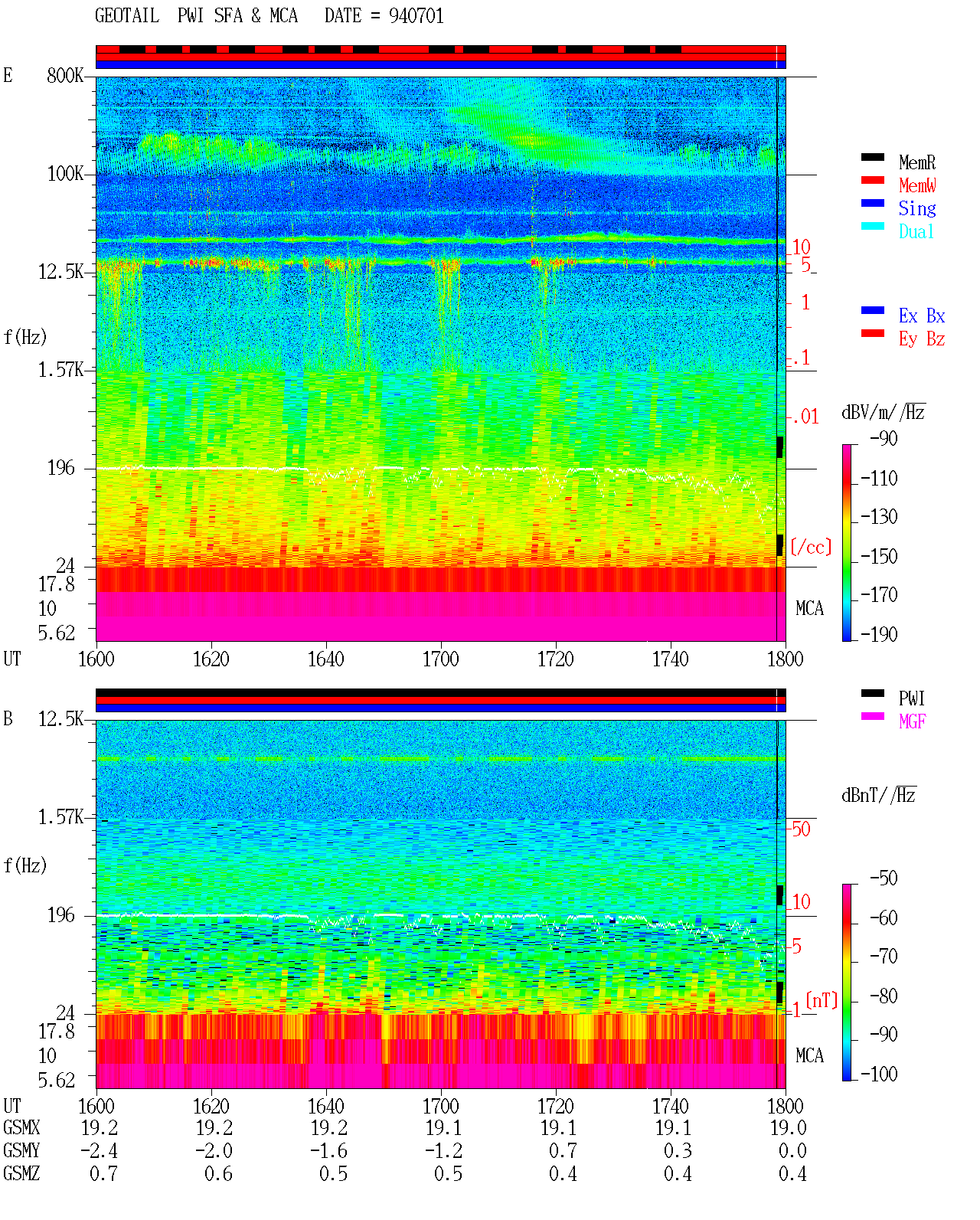980x1220 pixels.
Task: Click the cyan Dual legend swatch
Action: click(872, 227)
